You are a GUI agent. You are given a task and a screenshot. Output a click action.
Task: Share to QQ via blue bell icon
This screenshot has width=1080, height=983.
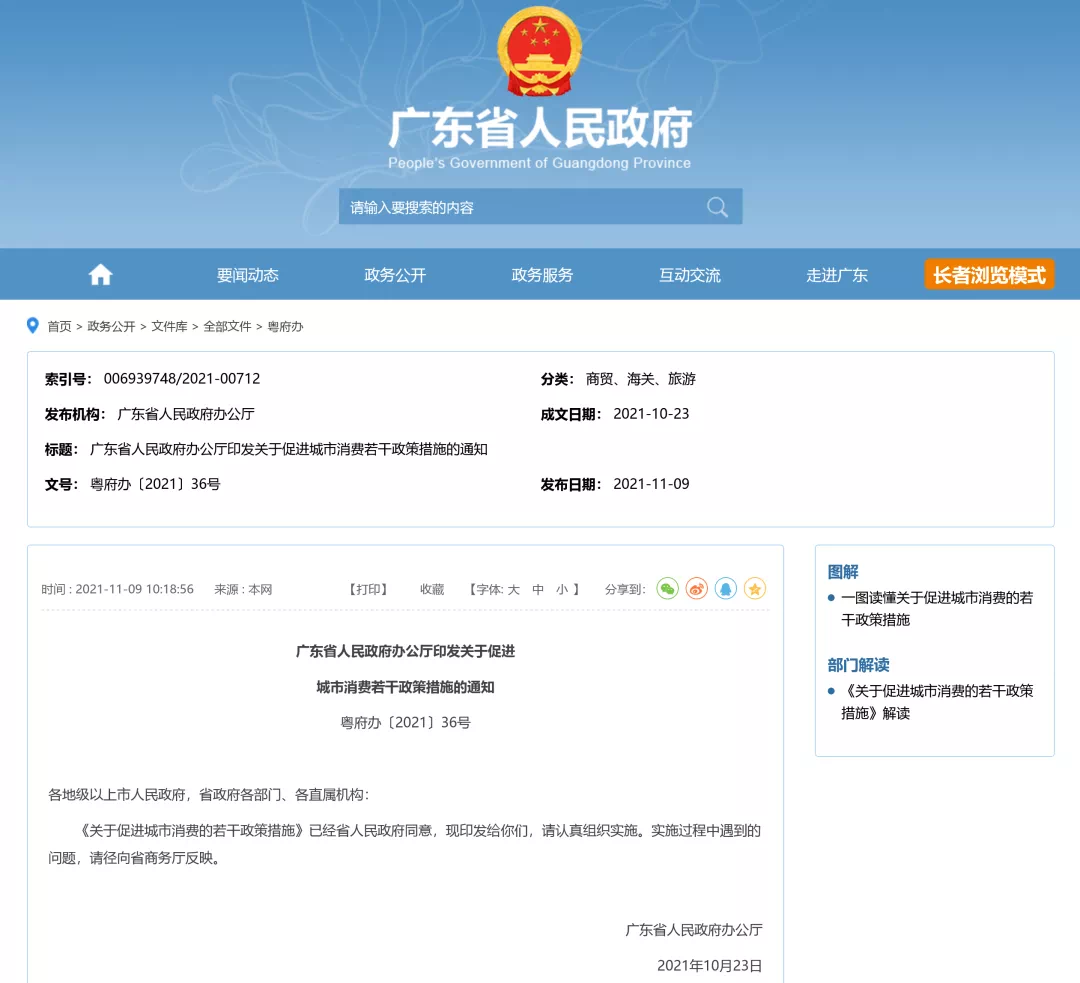[x=726, y=589]
